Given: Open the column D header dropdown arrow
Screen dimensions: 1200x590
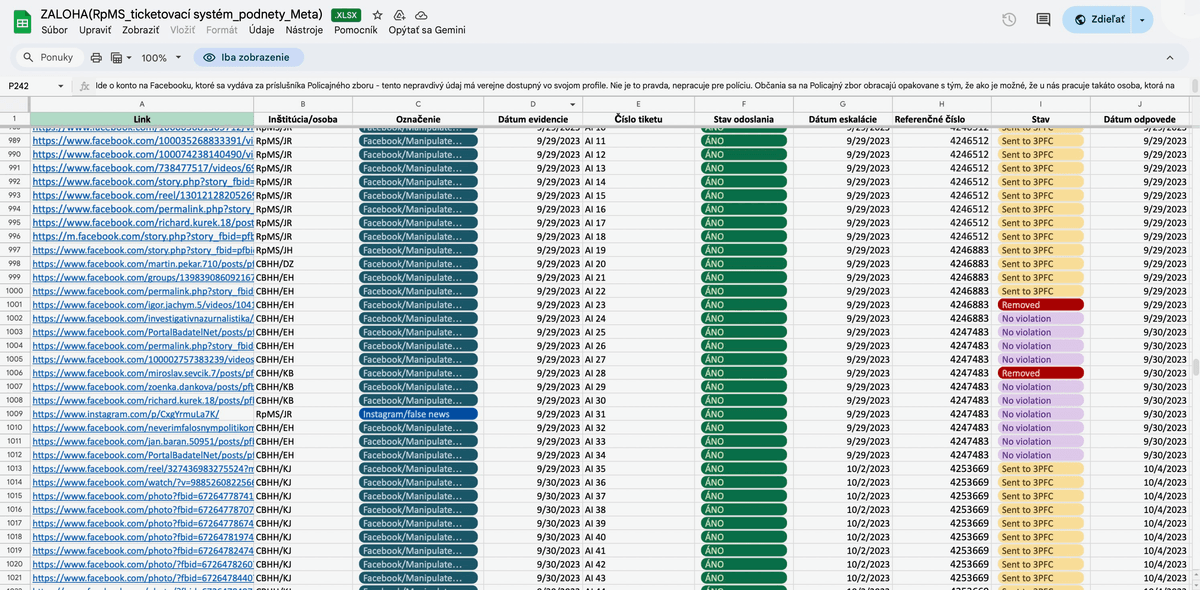Looking at the screenshot, I should pos(573,104).
